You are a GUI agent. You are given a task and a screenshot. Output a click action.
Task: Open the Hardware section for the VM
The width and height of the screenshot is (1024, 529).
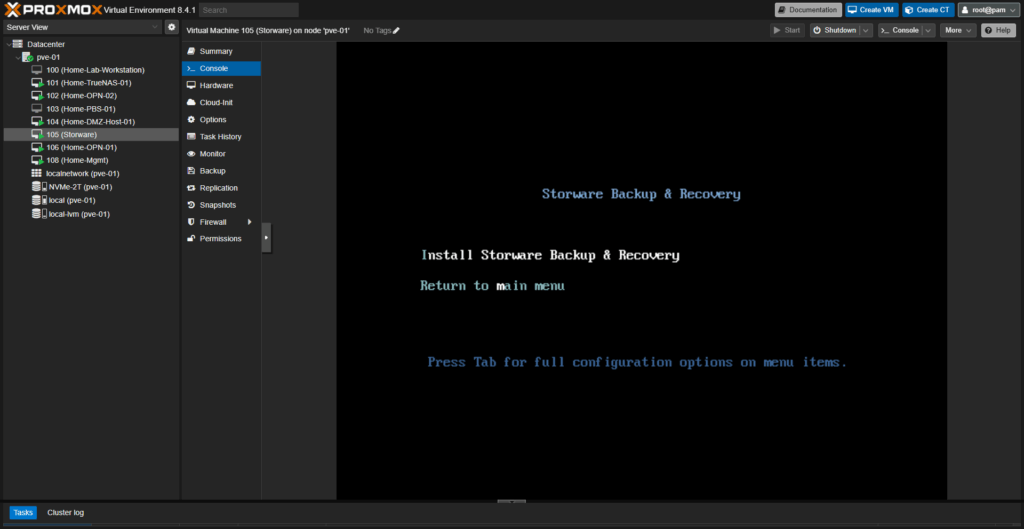pos(215,85)
